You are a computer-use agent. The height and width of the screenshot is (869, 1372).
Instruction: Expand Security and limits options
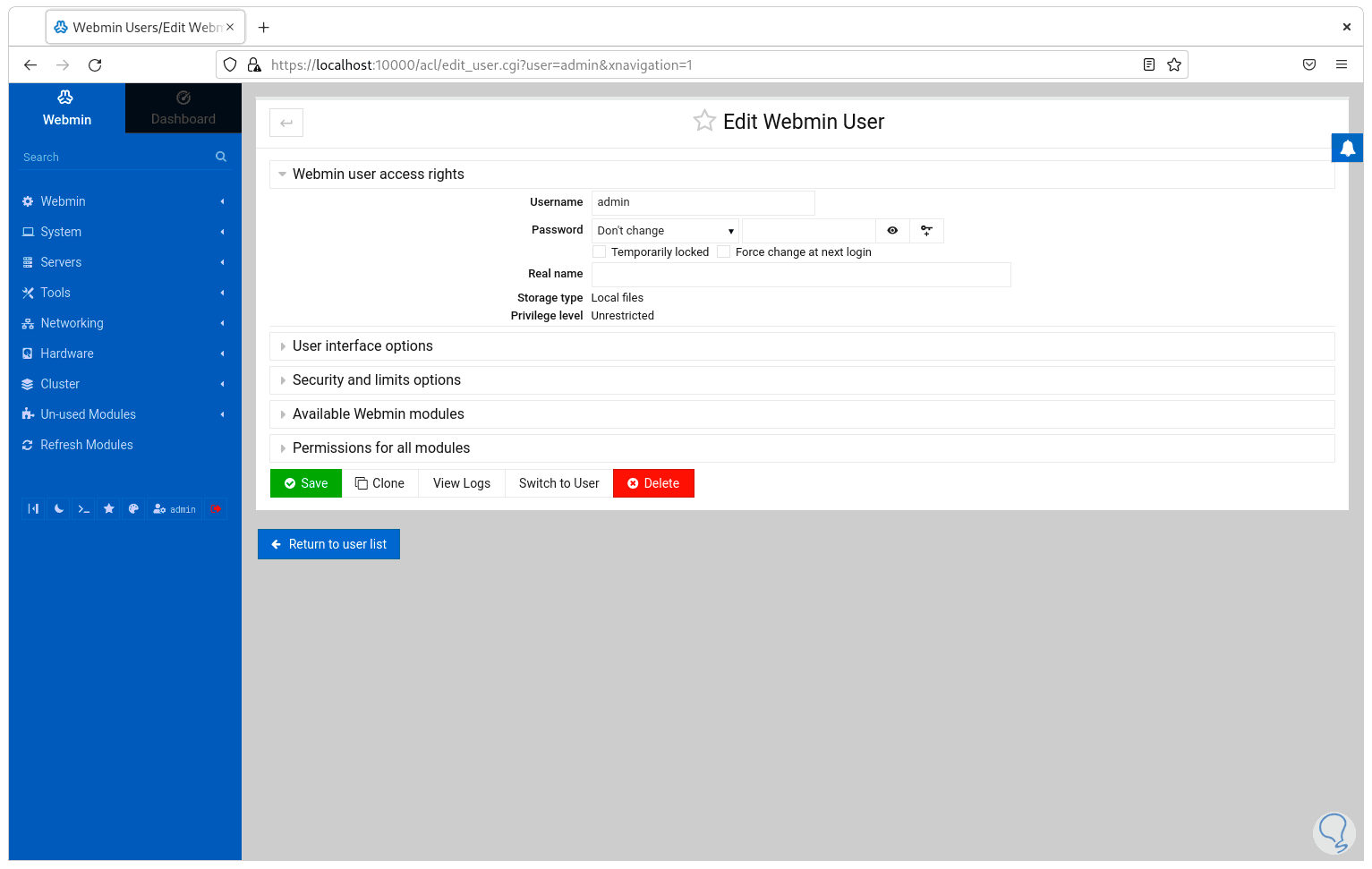coord(802,380)
